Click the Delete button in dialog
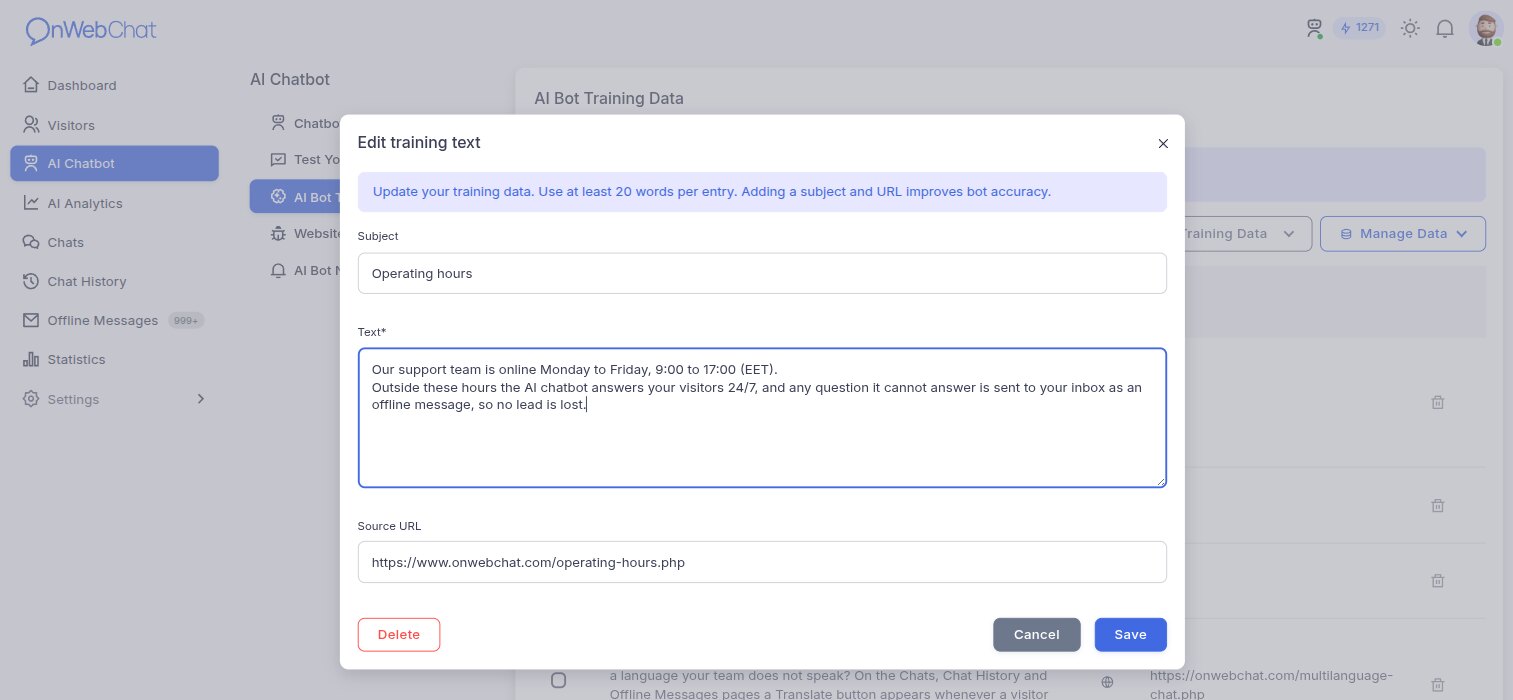Screen dimensions: 1513x700 (399, 635)
